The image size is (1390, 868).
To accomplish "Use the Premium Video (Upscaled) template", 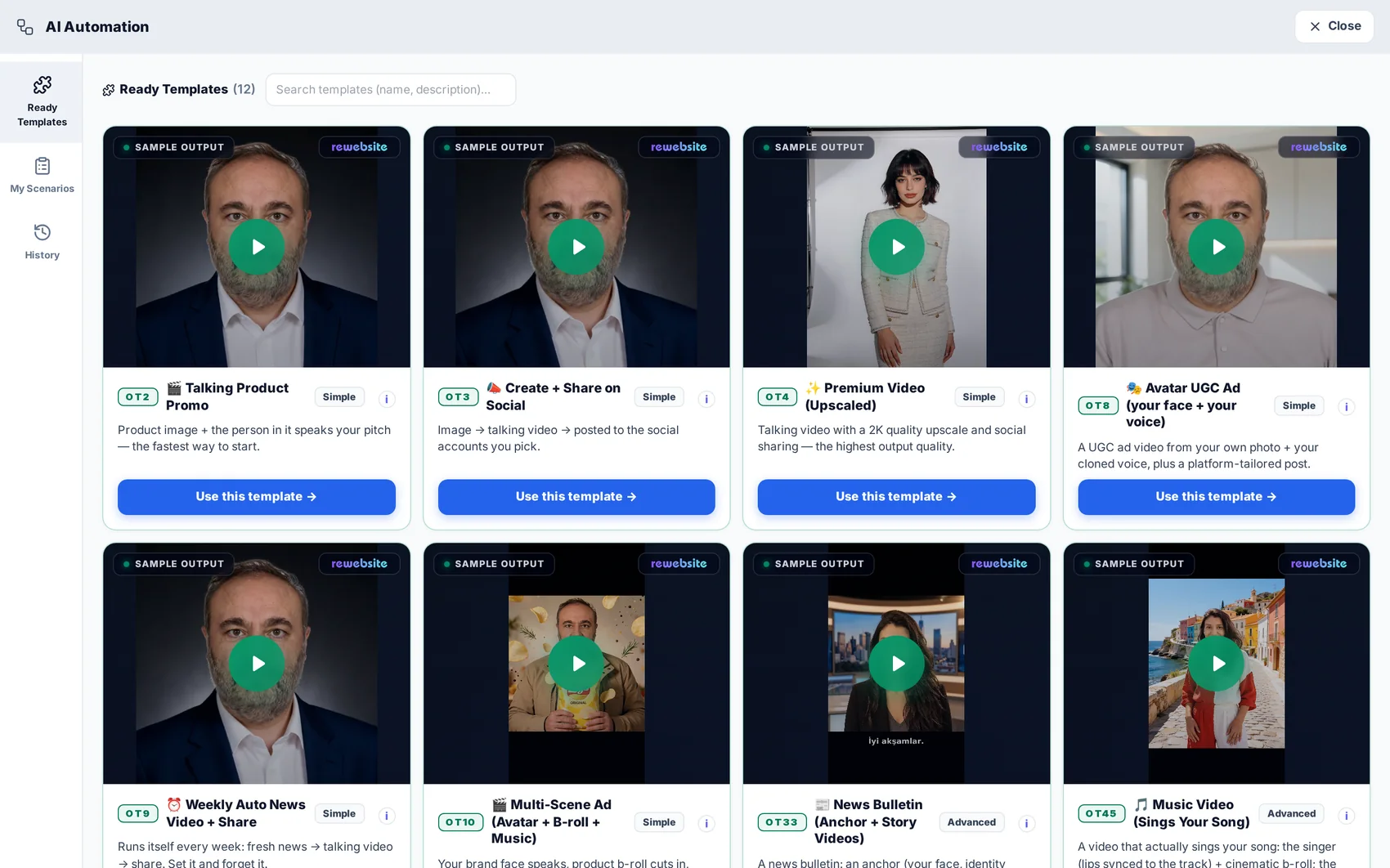I will tap(897, 497).
